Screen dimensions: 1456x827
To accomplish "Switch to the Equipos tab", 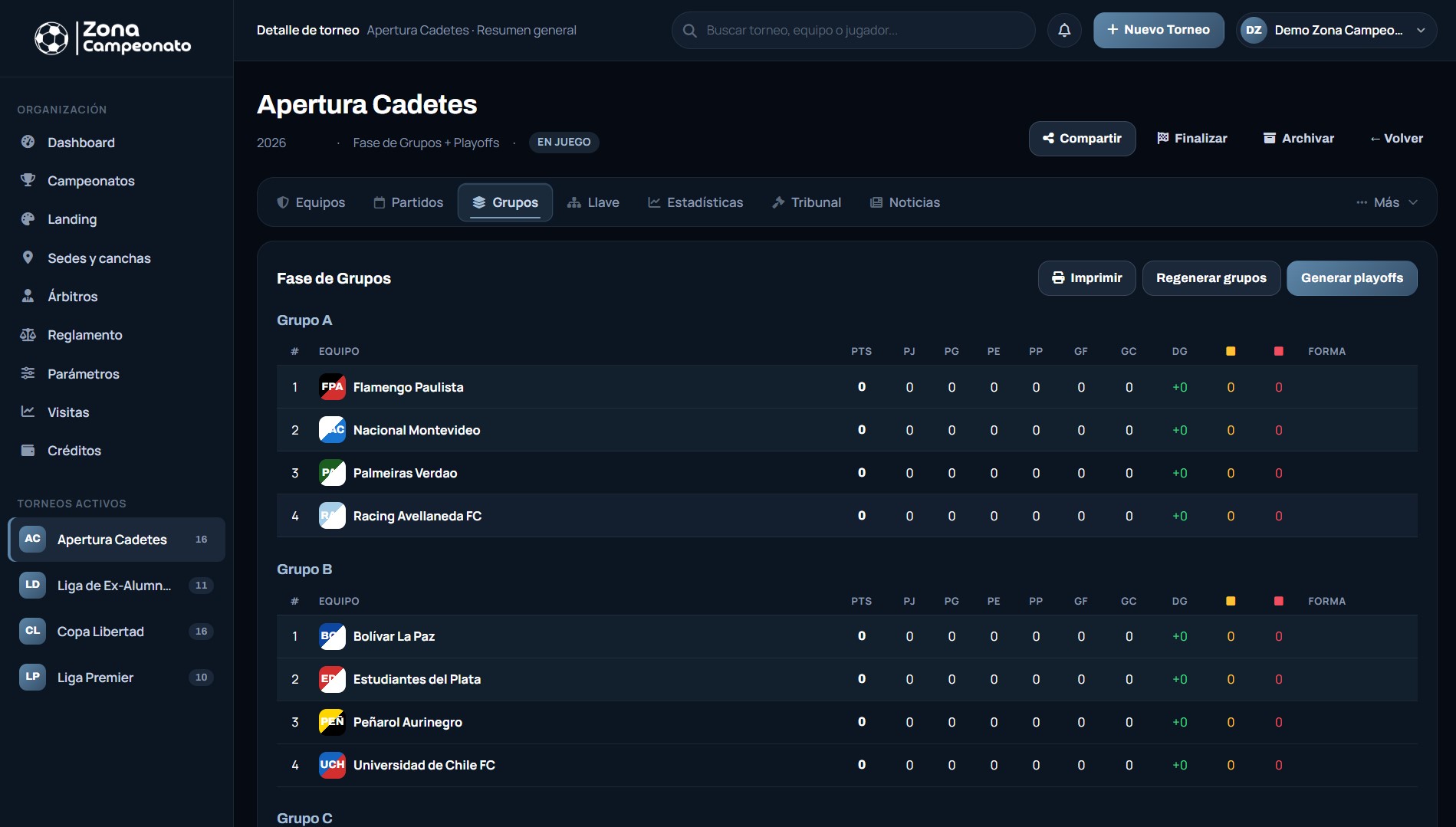I will (x=311, y=202).
